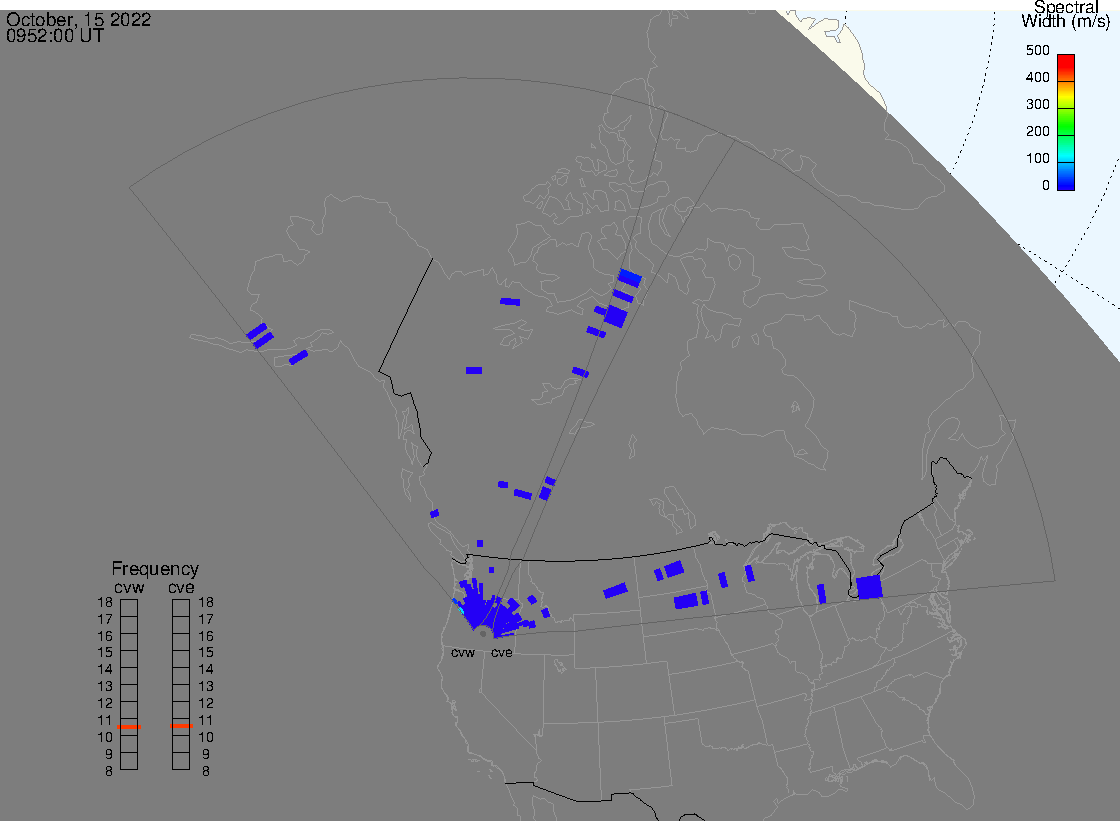Screen dimensions: 1120x821
Task: Click the Spectral Width (m/s) legend title
Action: [x=1066, y=14]
